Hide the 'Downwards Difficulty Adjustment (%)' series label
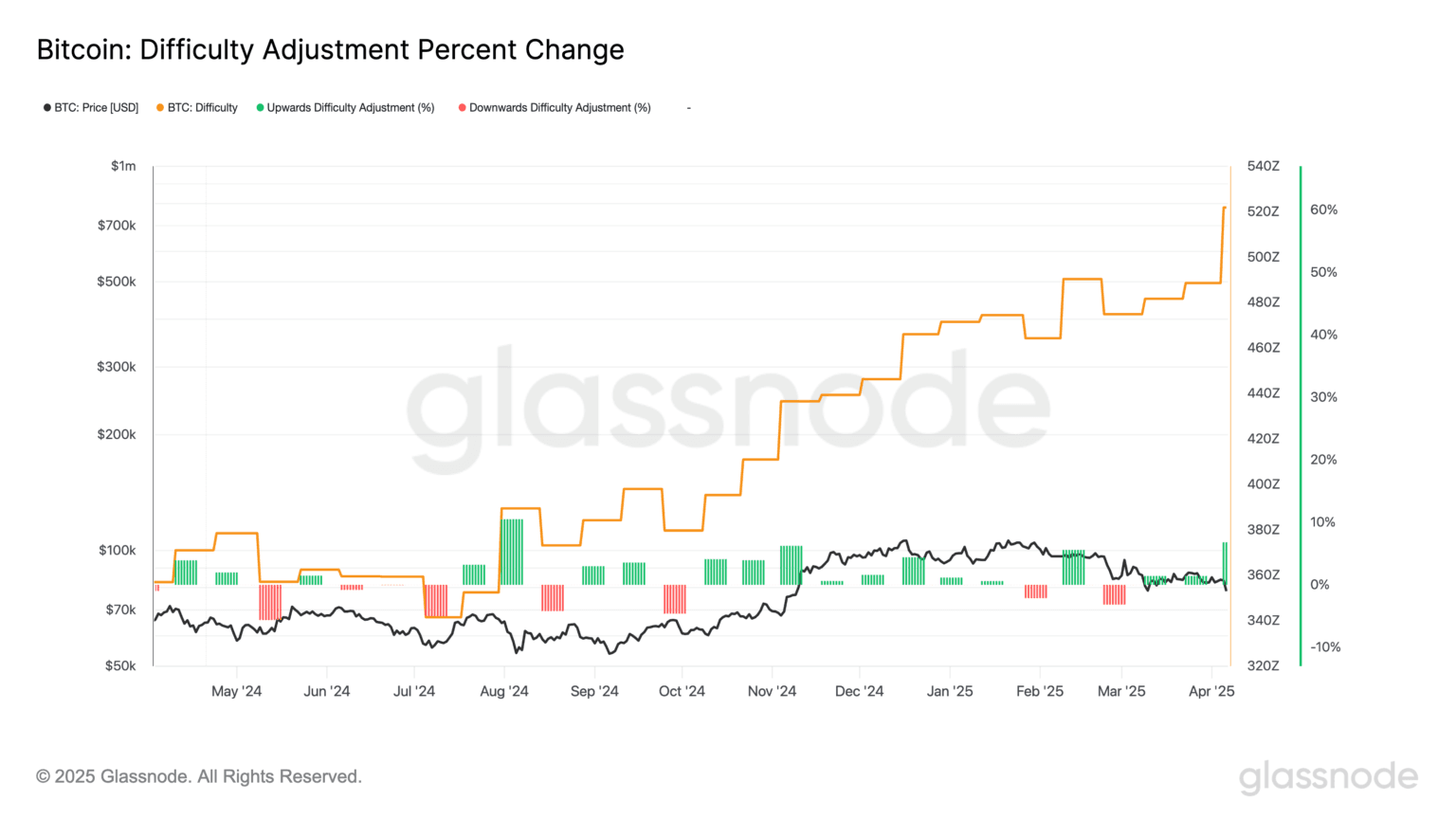This screenshot has height=819, width=1456. [559, 108]
